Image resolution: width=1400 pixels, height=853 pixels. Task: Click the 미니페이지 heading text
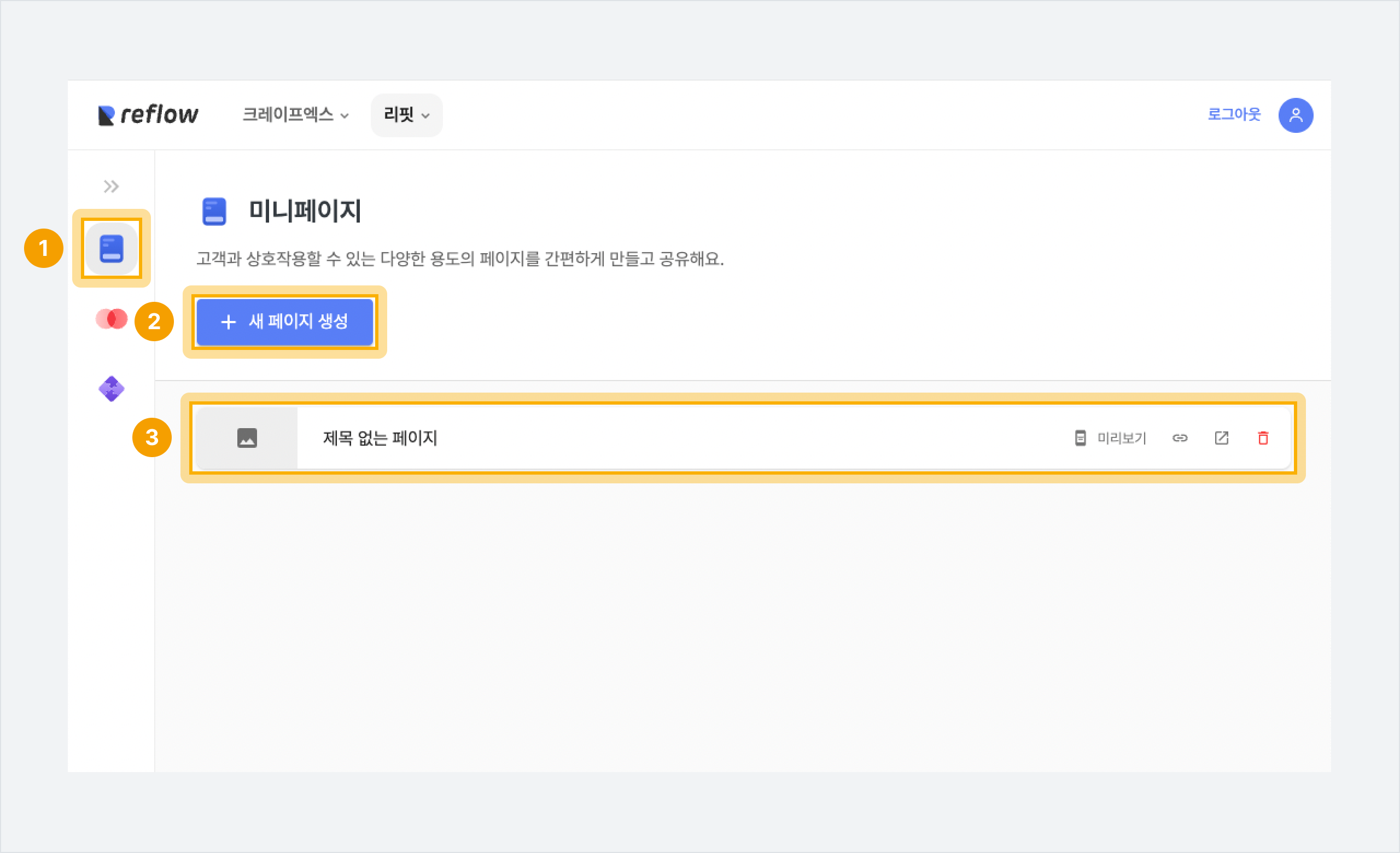(305, 211)
